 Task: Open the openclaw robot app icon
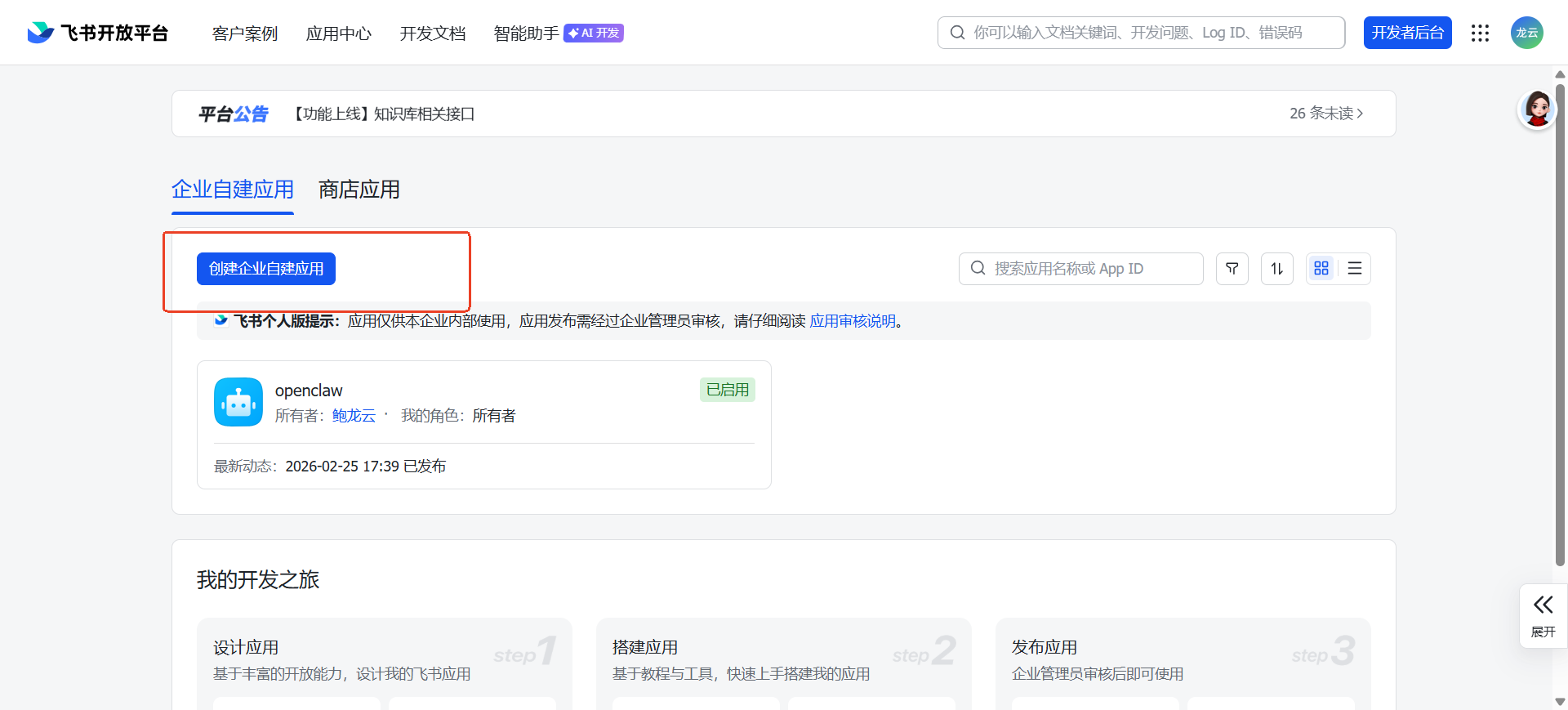238,402
